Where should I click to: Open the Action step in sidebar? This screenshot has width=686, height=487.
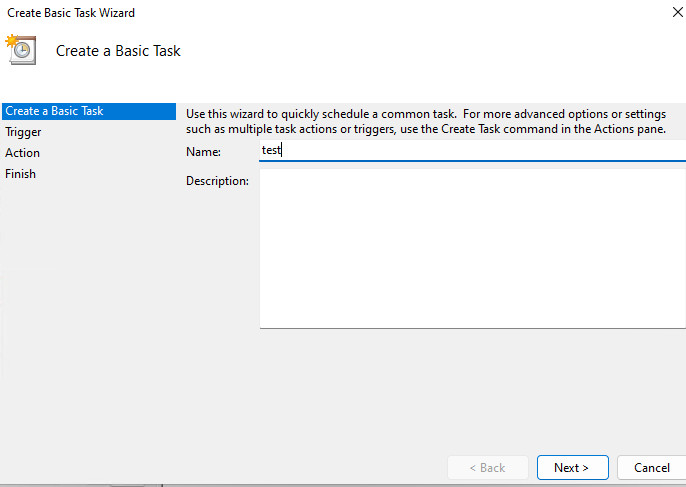[23, 153]
